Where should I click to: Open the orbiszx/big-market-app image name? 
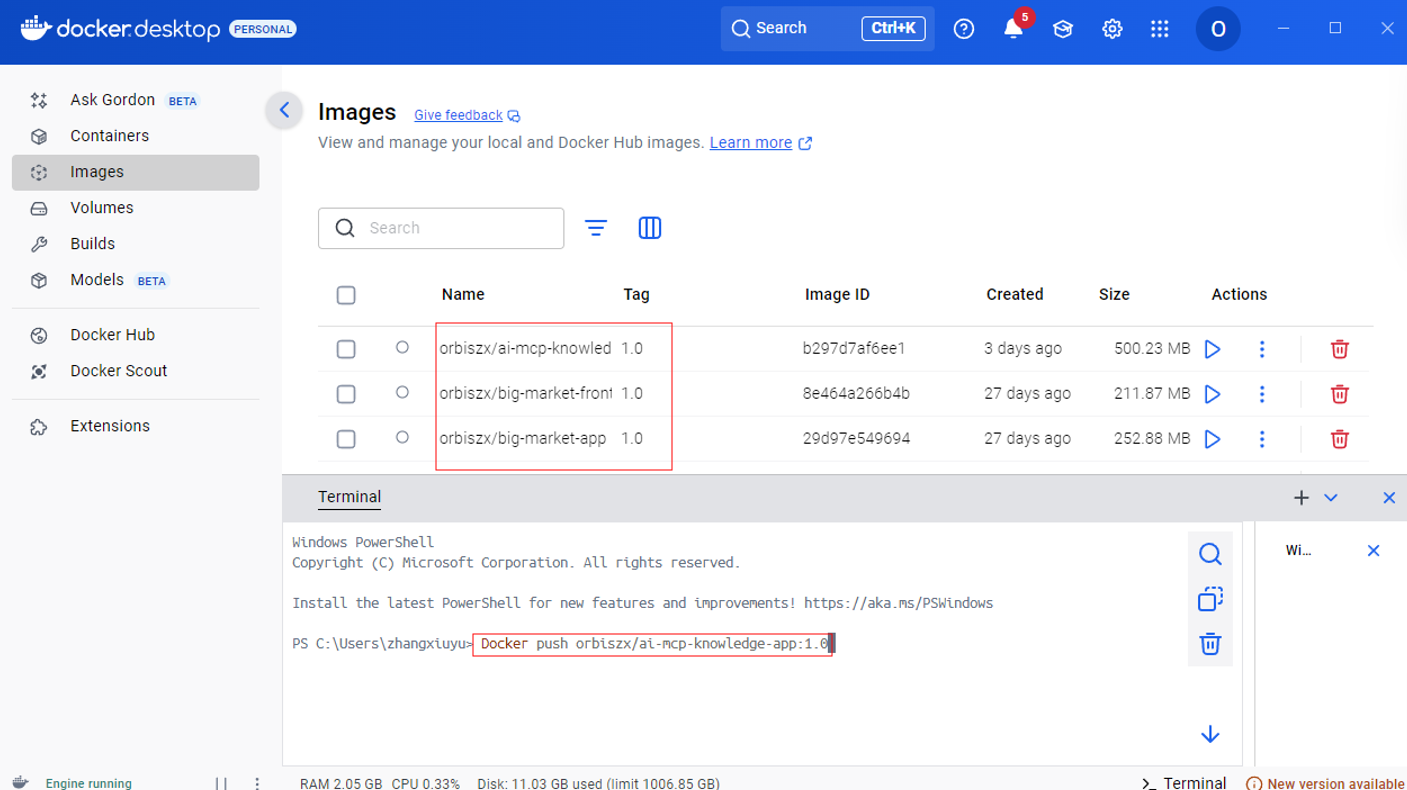point(523,439)
